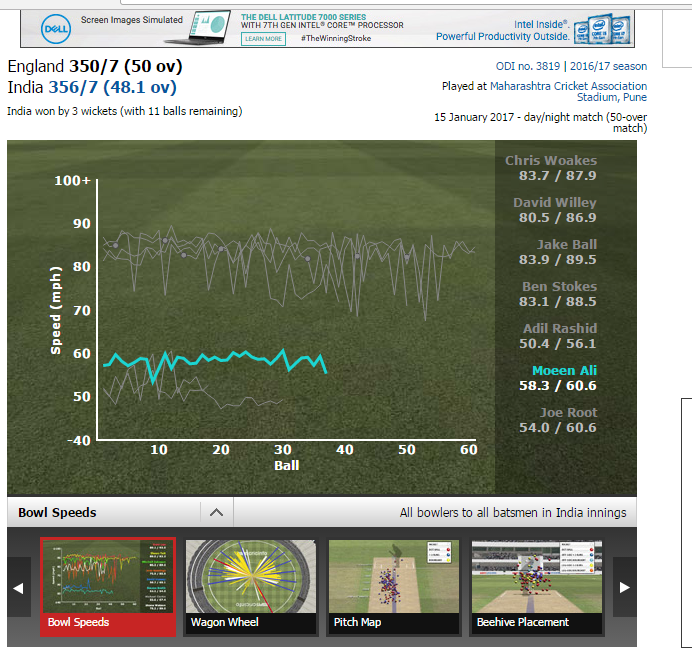
Task: Collapse the Bowl Speeds panel chevron
Action: tap(216, 513)
